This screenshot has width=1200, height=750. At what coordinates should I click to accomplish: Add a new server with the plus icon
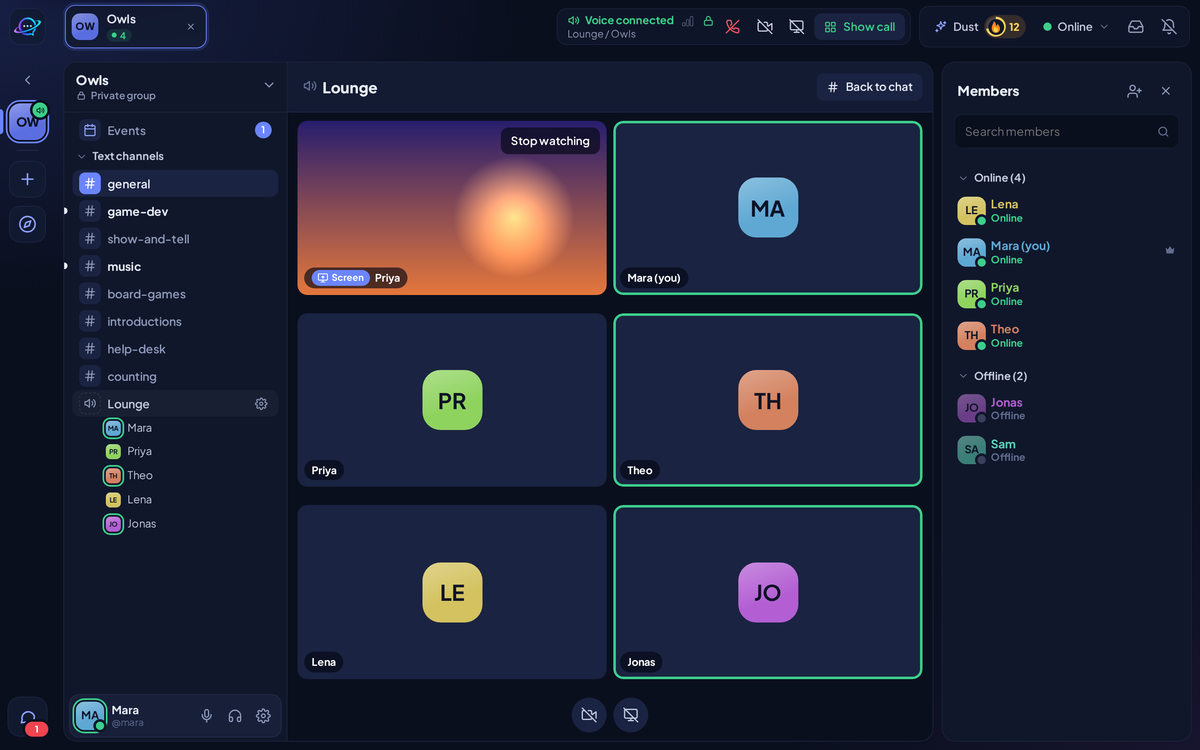click(x=28, y=179)
